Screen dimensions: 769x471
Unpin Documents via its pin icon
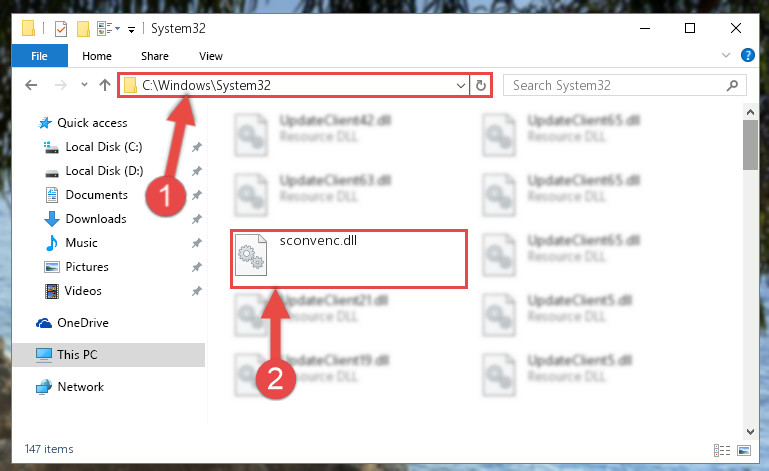coord(197,195)
